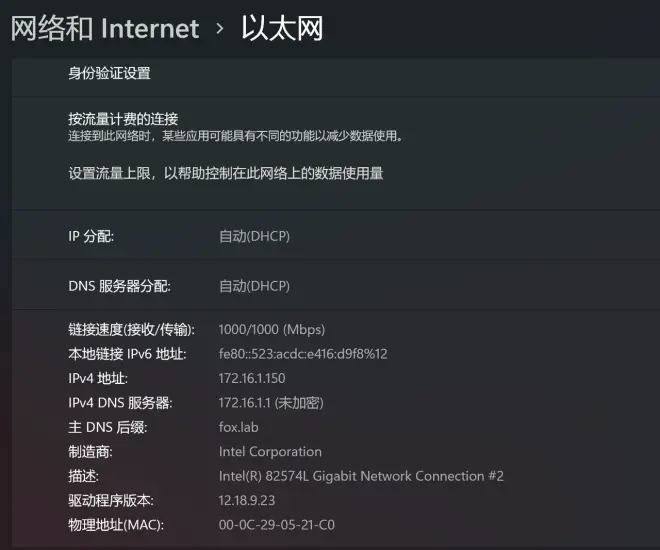
Task: Click the fox.lab DNS suffix value
Action: (x=239, y=427)
